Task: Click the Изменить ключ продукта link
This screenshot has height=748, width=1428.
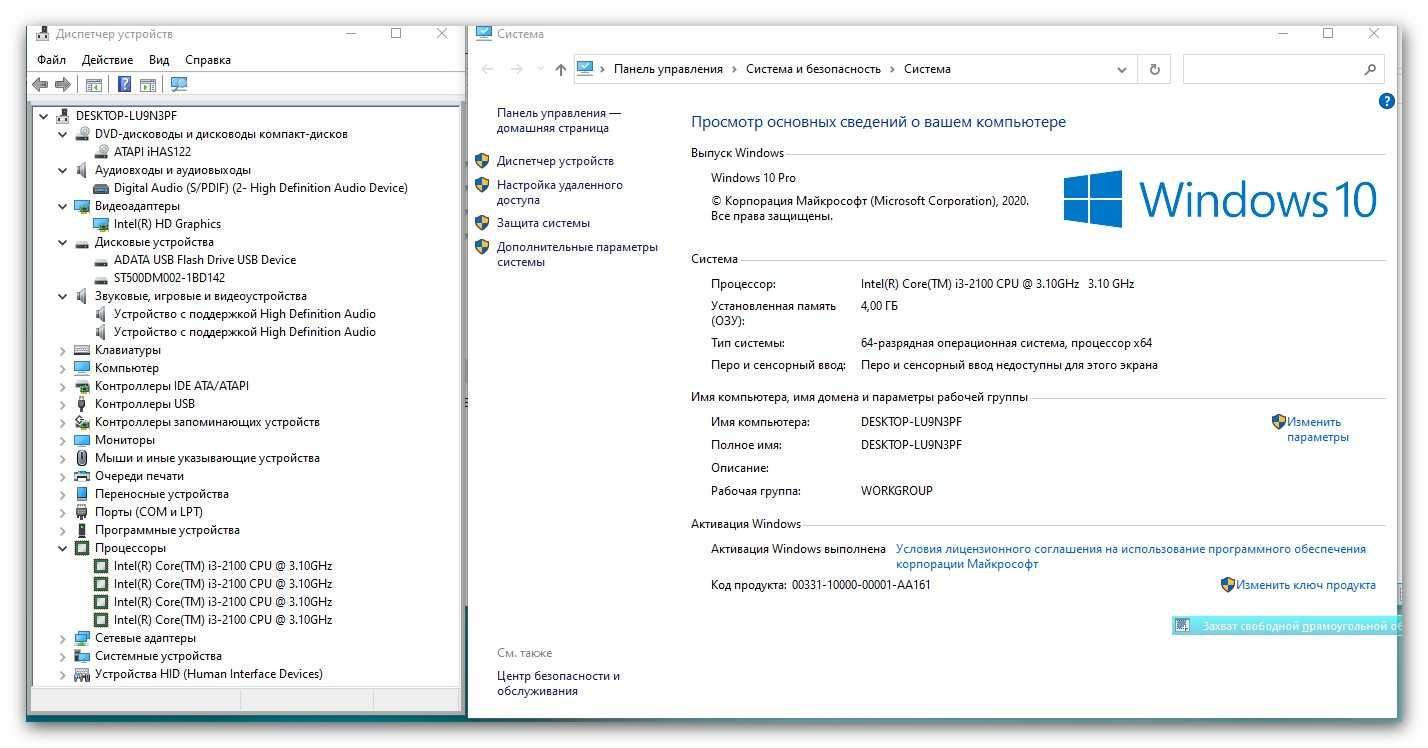Action: click(x=1306, y=585)
